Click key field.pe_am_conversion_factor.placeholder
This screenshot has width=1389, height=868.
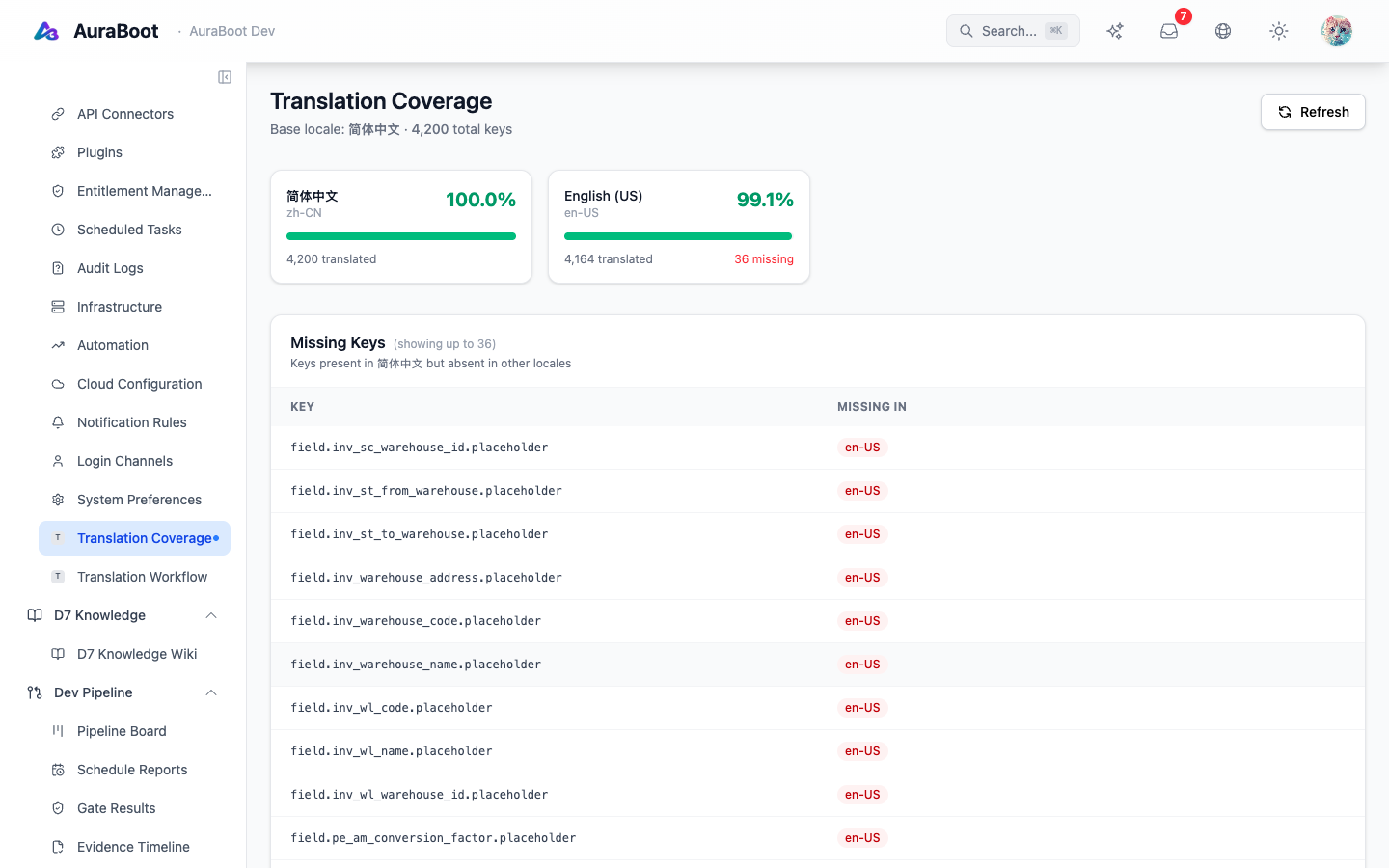tap(433, 838)
